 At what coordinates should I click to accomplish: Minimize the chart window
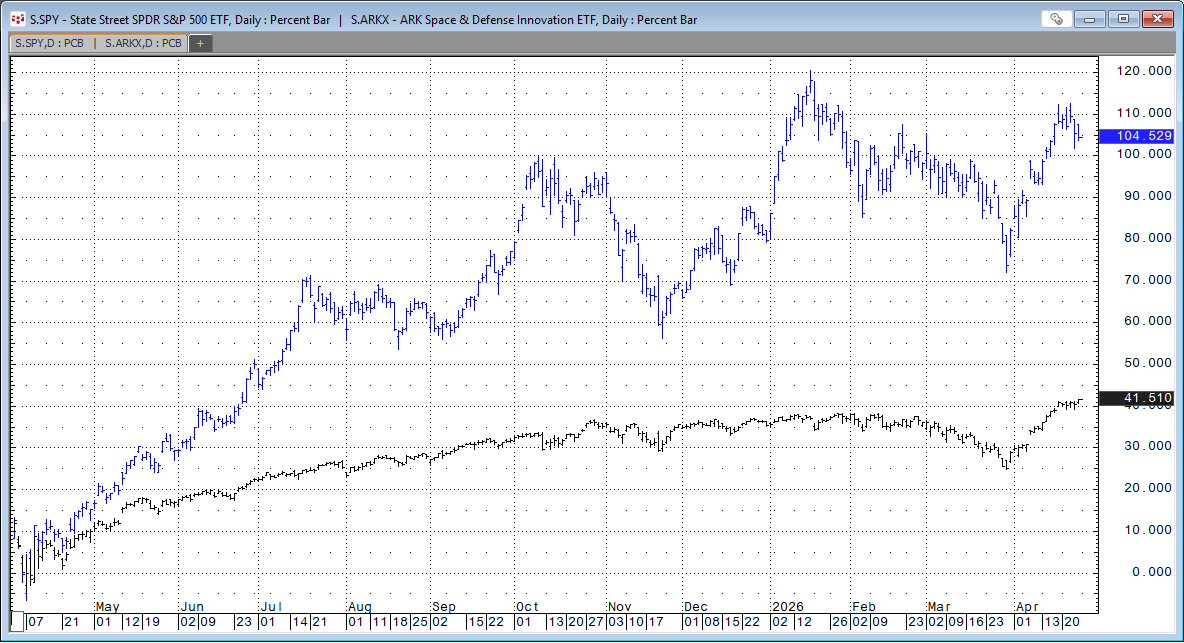[x=1093, y=19]
